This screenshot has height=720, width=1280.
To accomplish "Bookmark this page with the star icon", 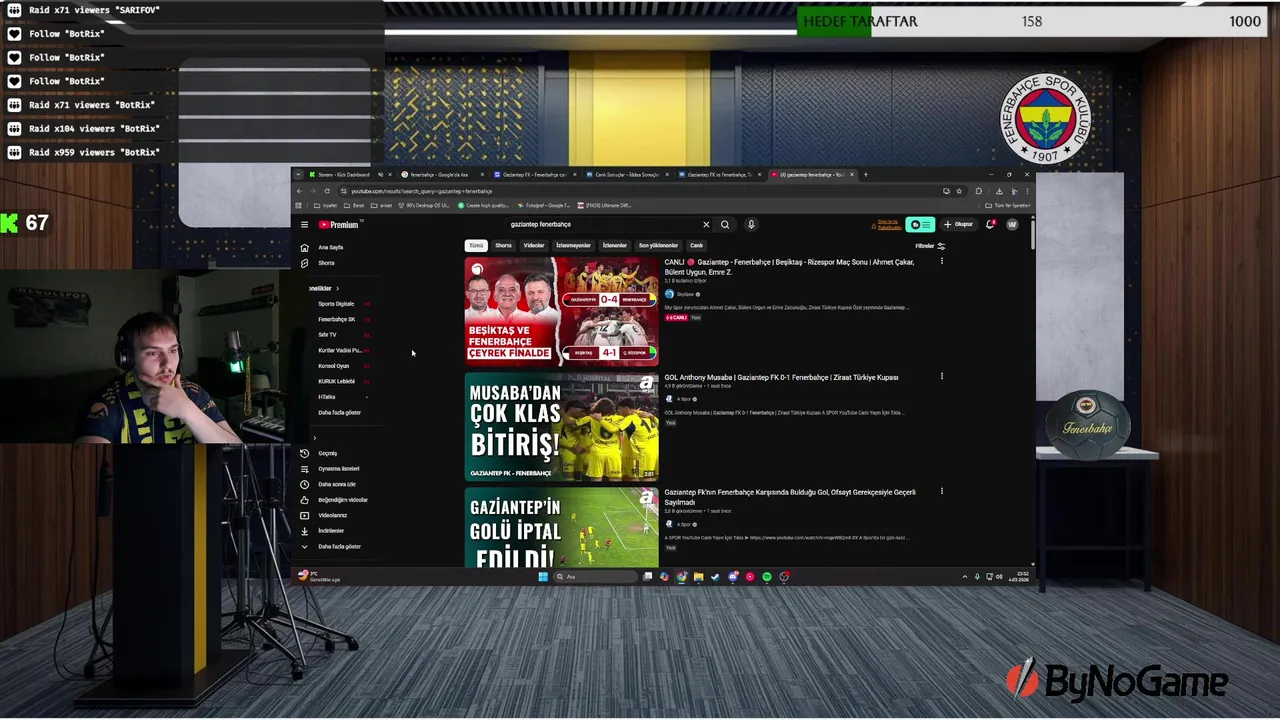I will click(959, 191).
